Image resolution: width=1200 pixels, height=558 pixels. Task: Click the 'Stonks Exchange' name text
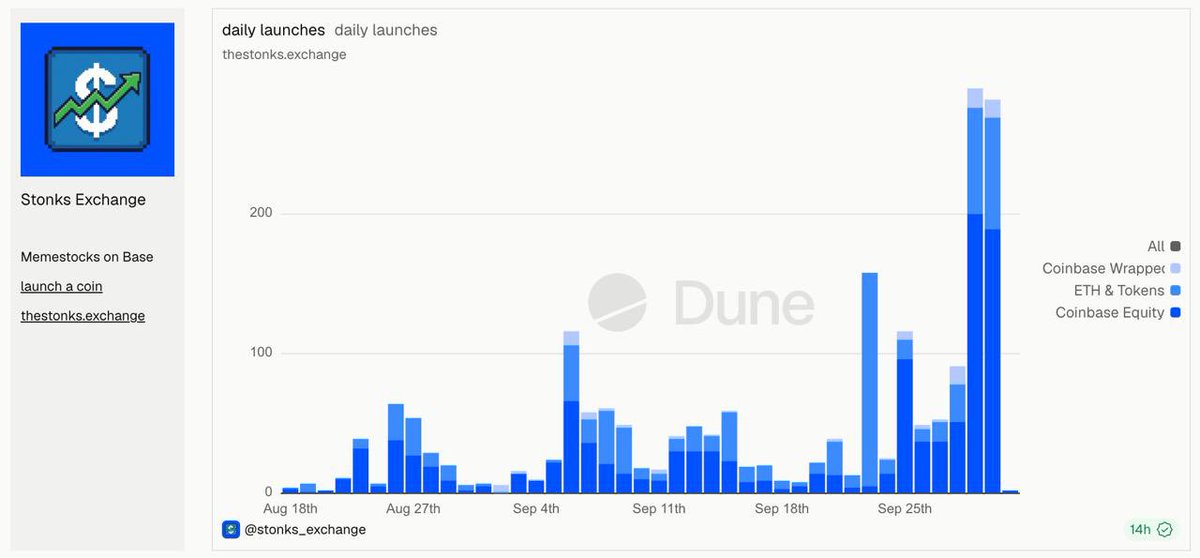pyautogui.click(x=83, y=200)
